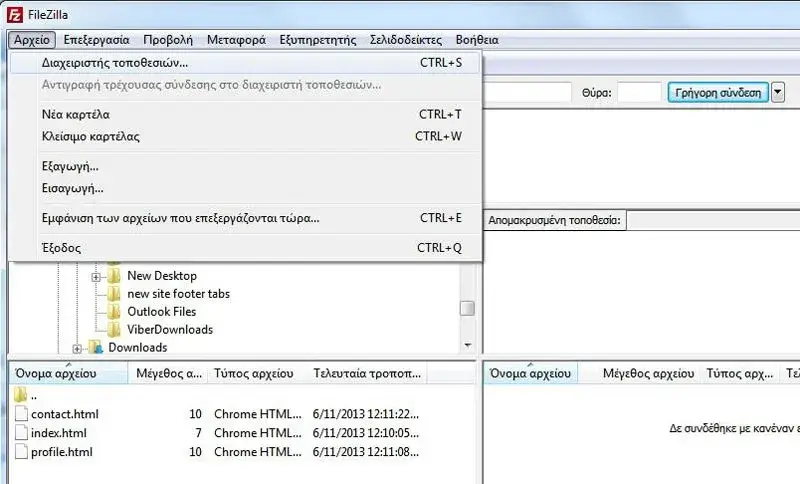
Task: Click the Γρήγορη σύνδεση button
Action: (718, 93)
